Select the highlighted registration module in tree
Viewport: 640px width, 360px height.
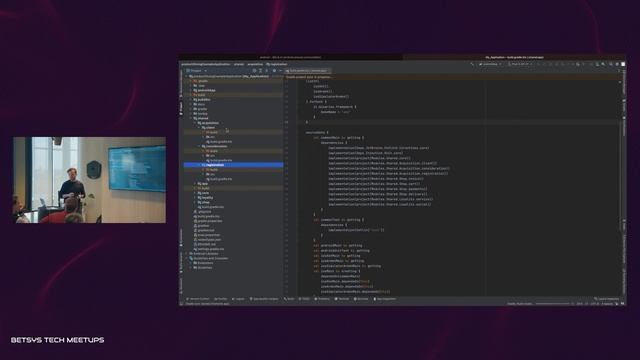[x=233, y=165]
